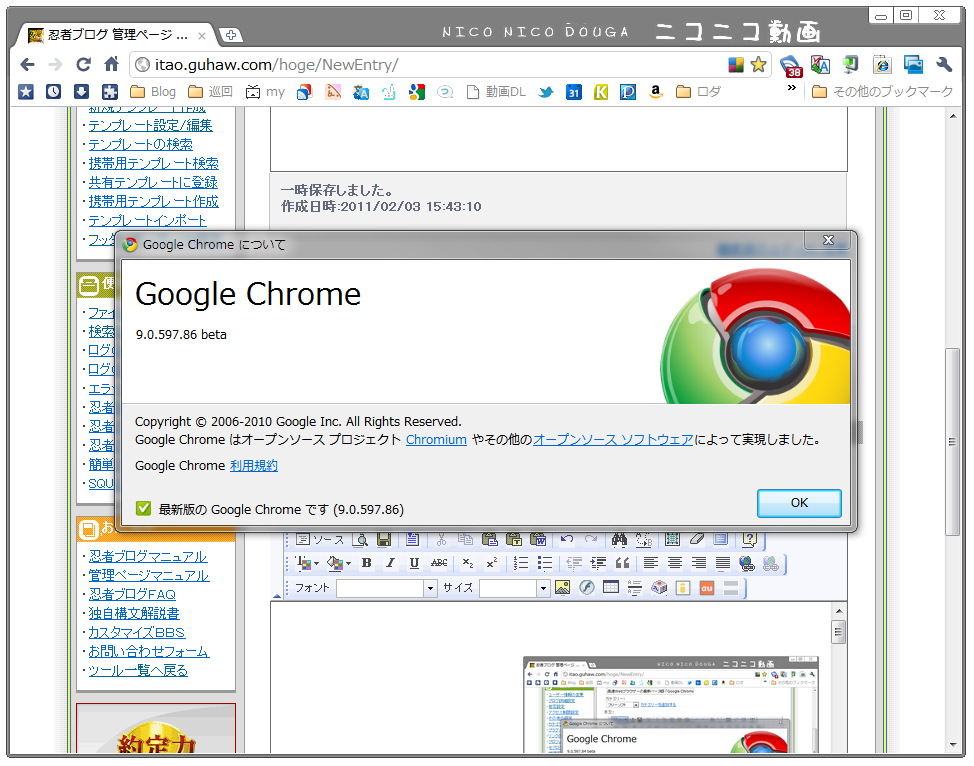Click the page vertical scrollbar thumb

[952, 441]
